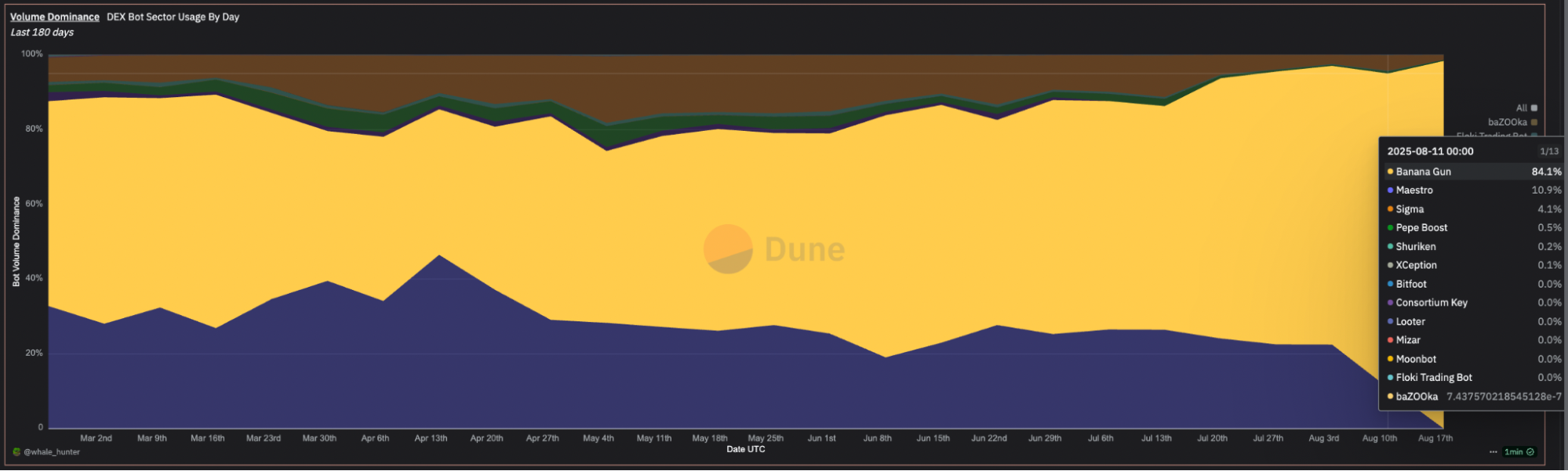Click the Jun 1st axis label
Screen dimensions: 1568x471
pyautogui.click(x=822, y=439)
